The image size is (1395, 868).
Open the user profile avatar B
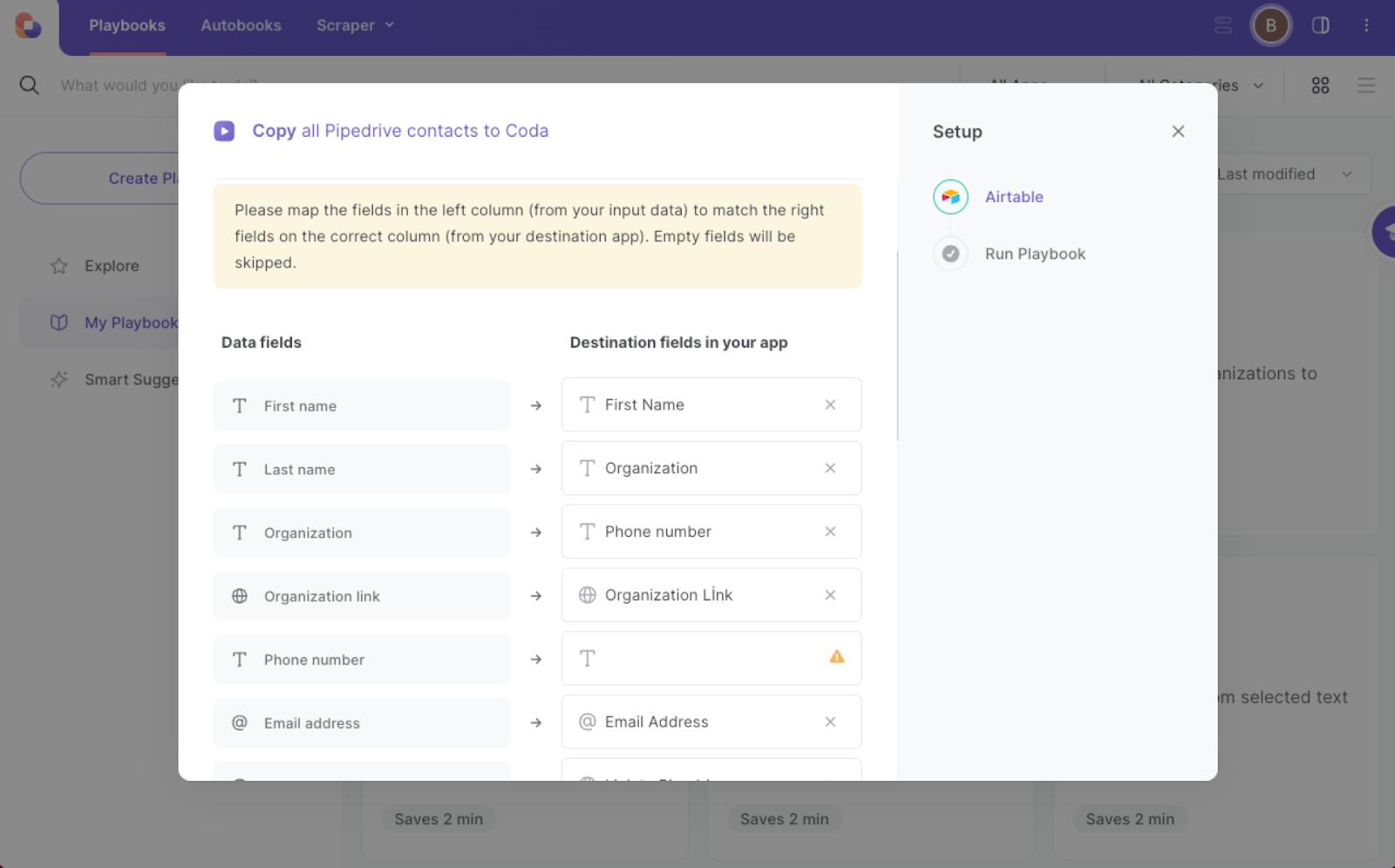[1270, 25]
